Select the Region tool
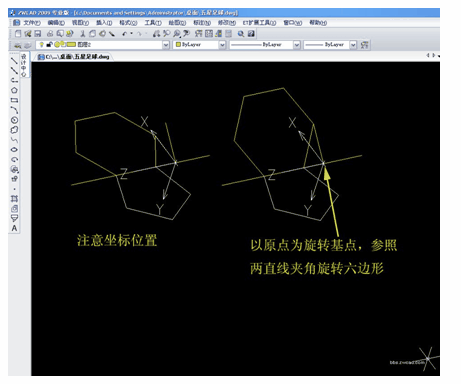Viewport: 461px width, 384px height. click(x=14, y=209)
